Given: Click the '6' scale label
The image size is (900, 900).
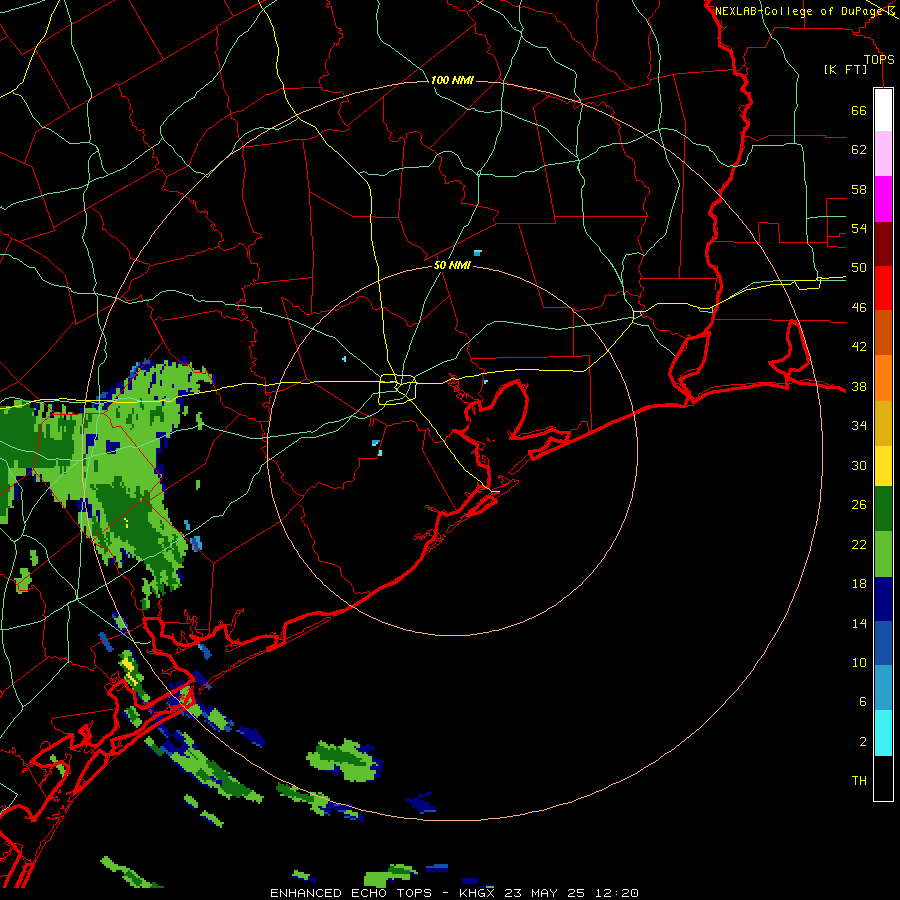Looking at the screenshot, I should (x=863, y=702).
